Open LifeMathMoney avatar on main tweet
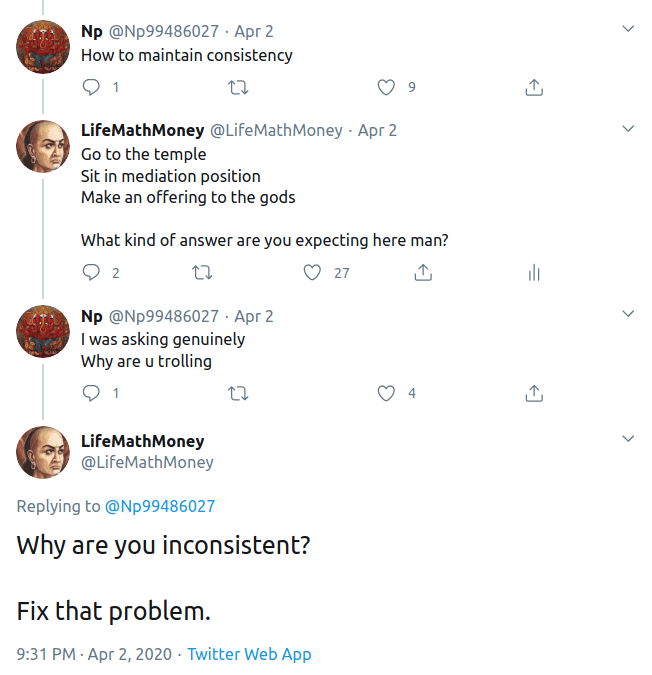652x675 pixels. click(x=42, y=451)
